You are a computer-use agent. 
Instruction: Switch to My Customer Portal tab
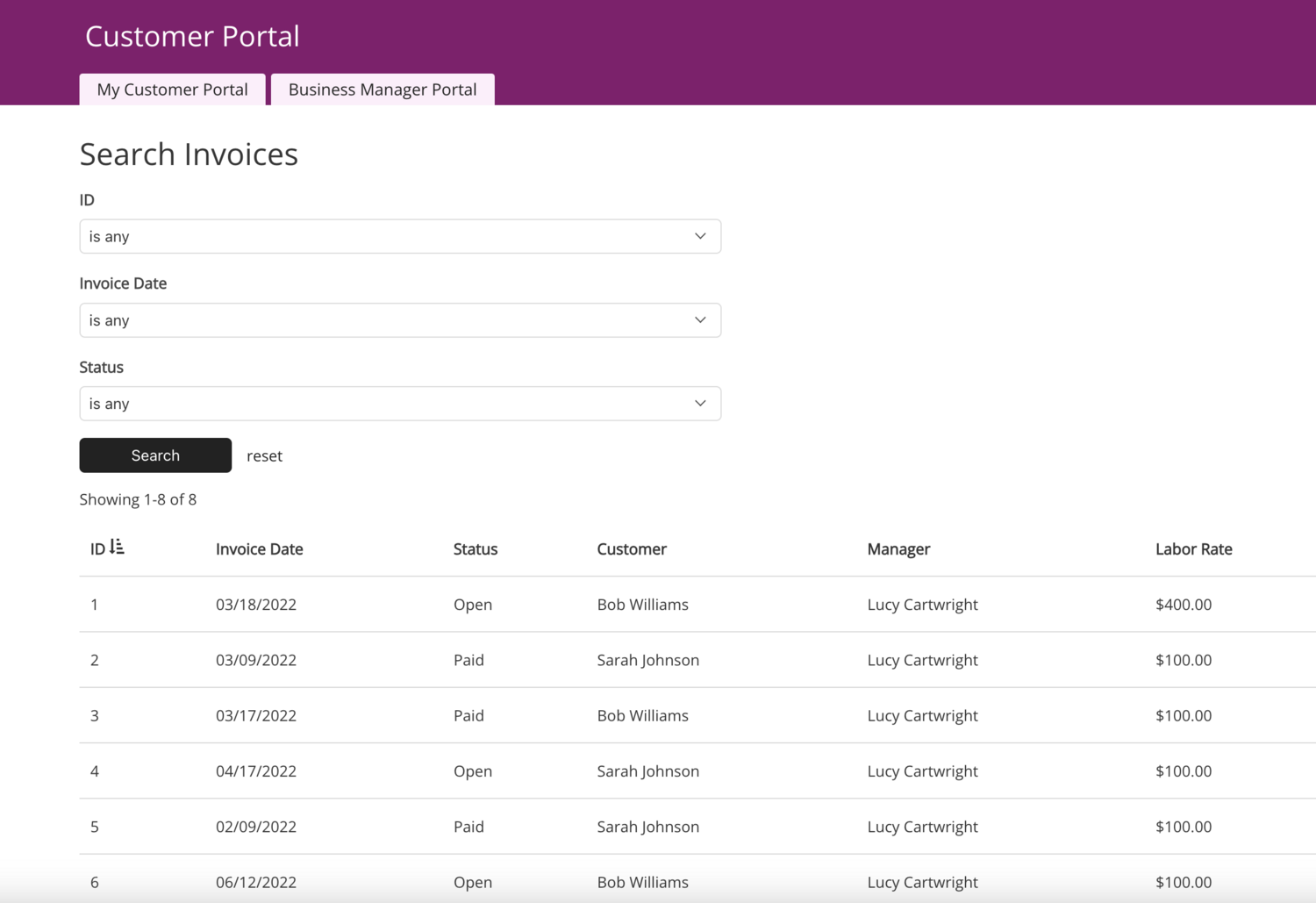172,90
